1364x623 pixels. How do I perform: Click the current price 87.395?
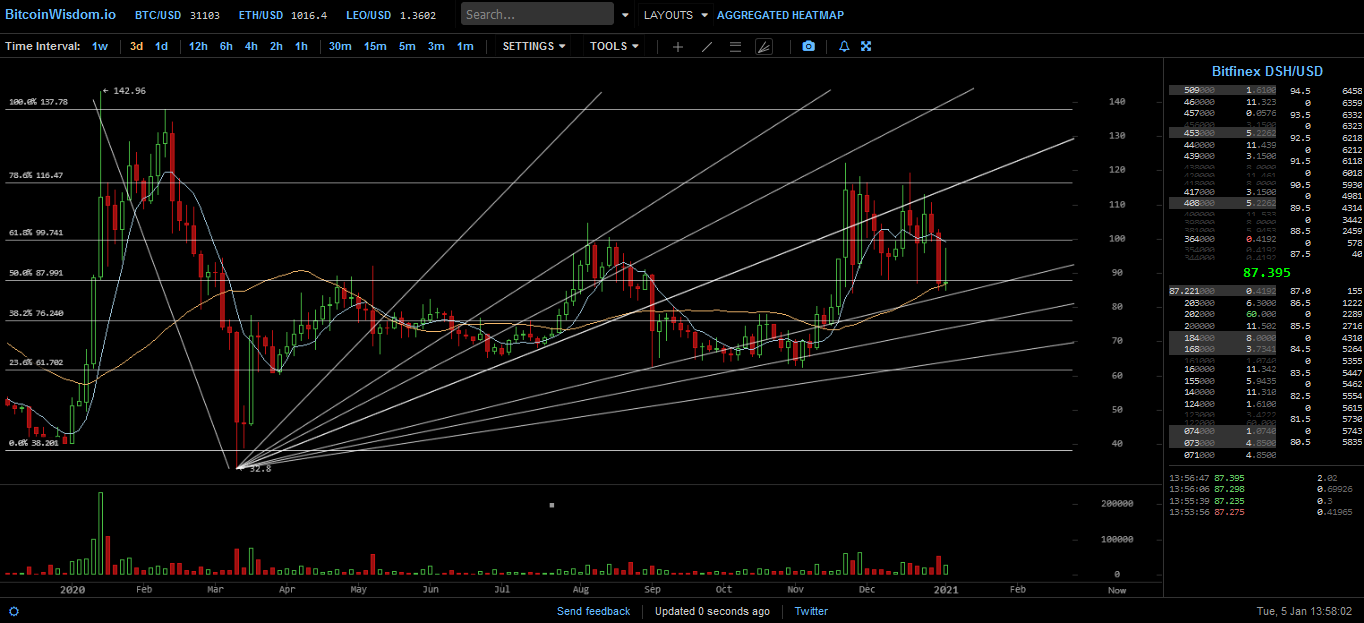pyautogui.click(x=1266, y=272)
